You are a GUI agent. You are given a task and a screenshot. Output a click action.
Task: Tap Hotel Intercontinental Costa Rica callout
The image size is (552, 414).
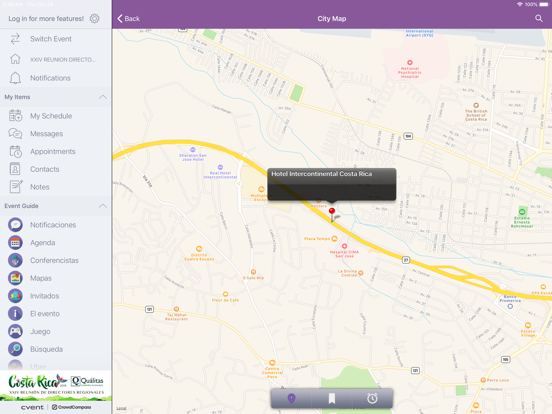[332, 184]
